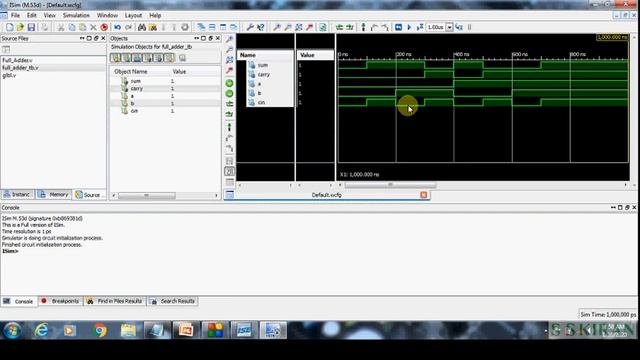Viewport: 640px width, 360px height.
Task: Open the View menu
Action: (x=49, y=16)
